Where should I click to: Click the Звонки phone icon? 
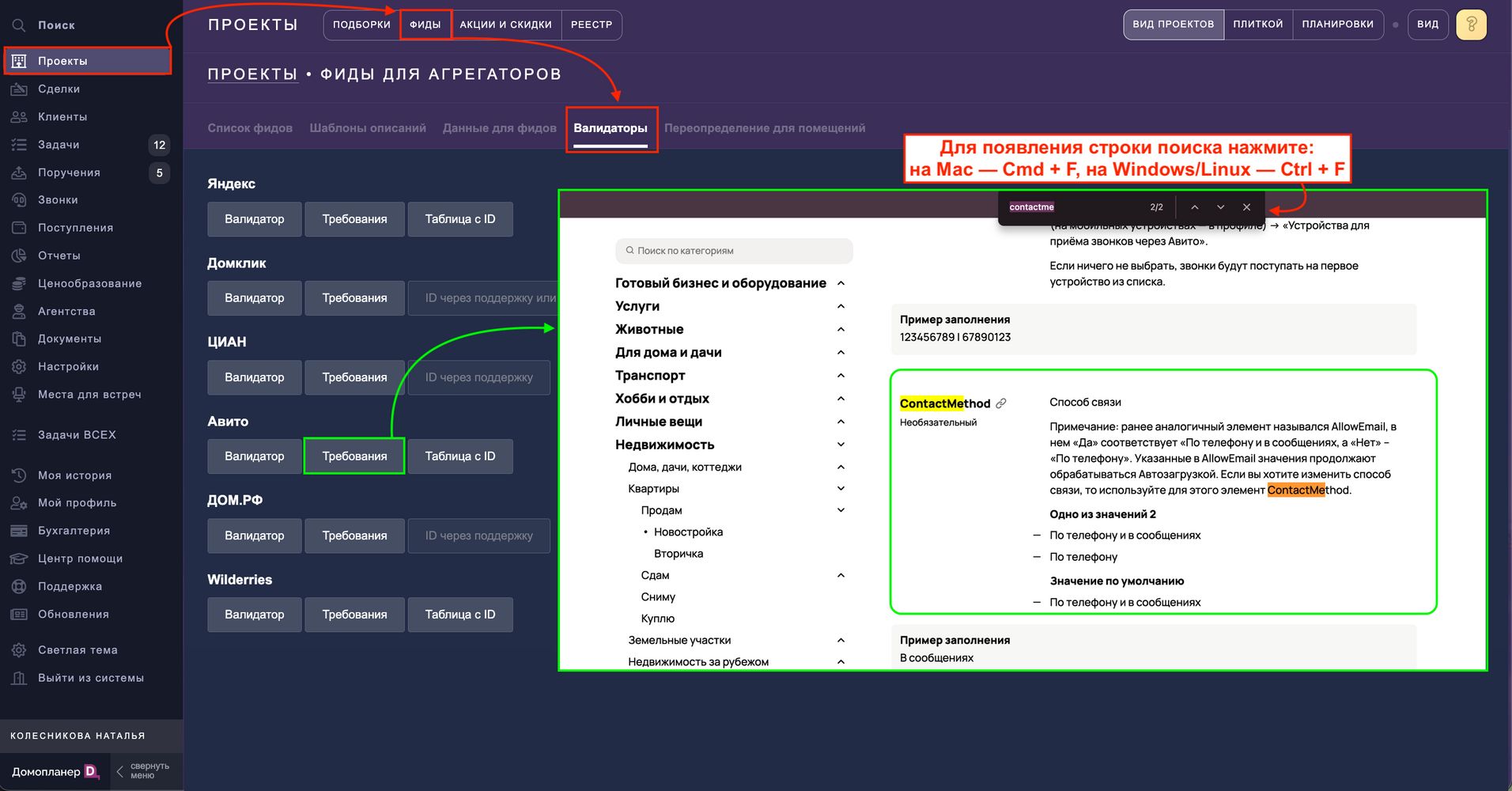tap(19, 200)
